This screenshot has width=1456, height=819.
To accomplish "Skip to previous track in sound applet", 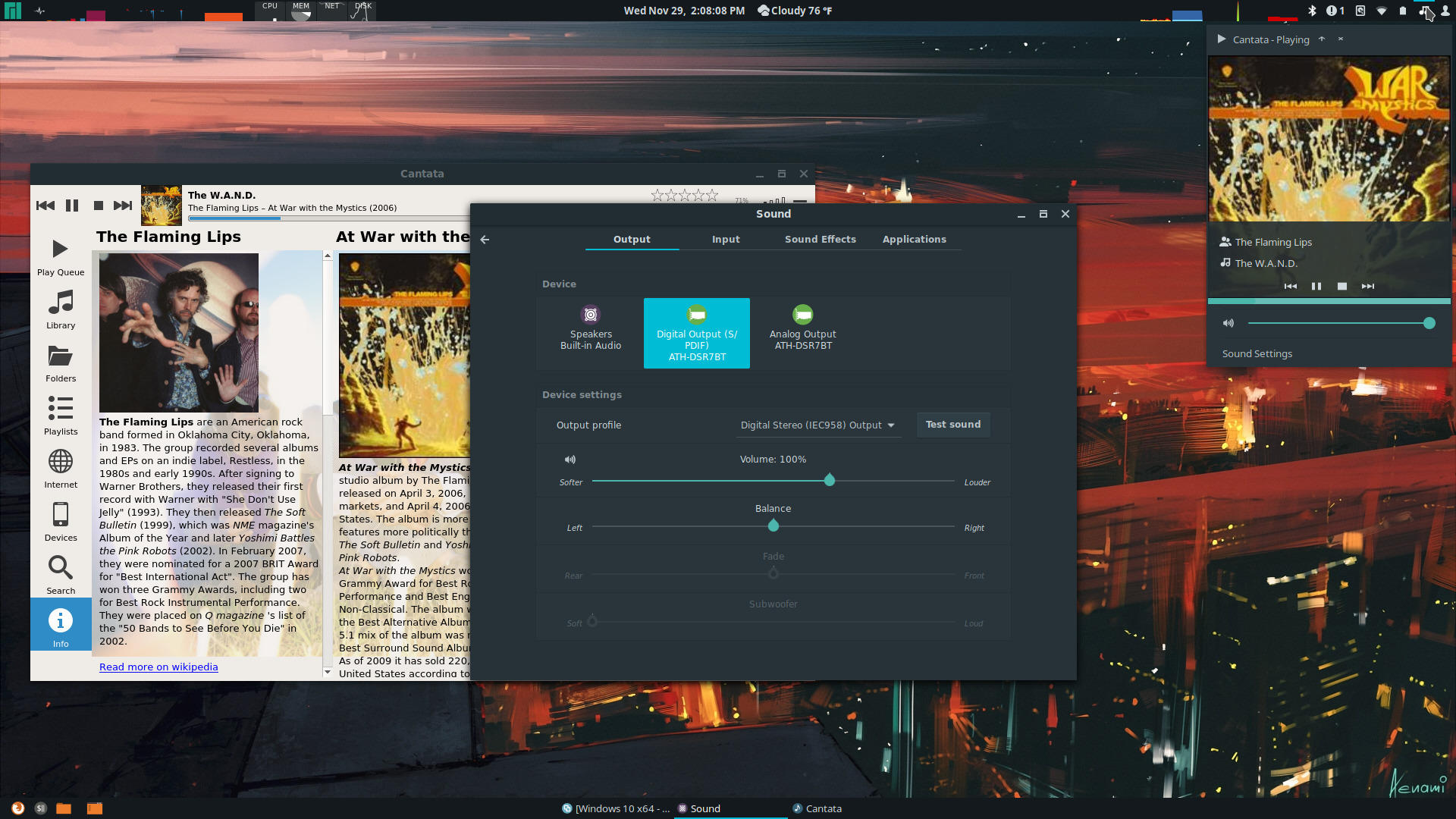I will [x=1291, y=287].
